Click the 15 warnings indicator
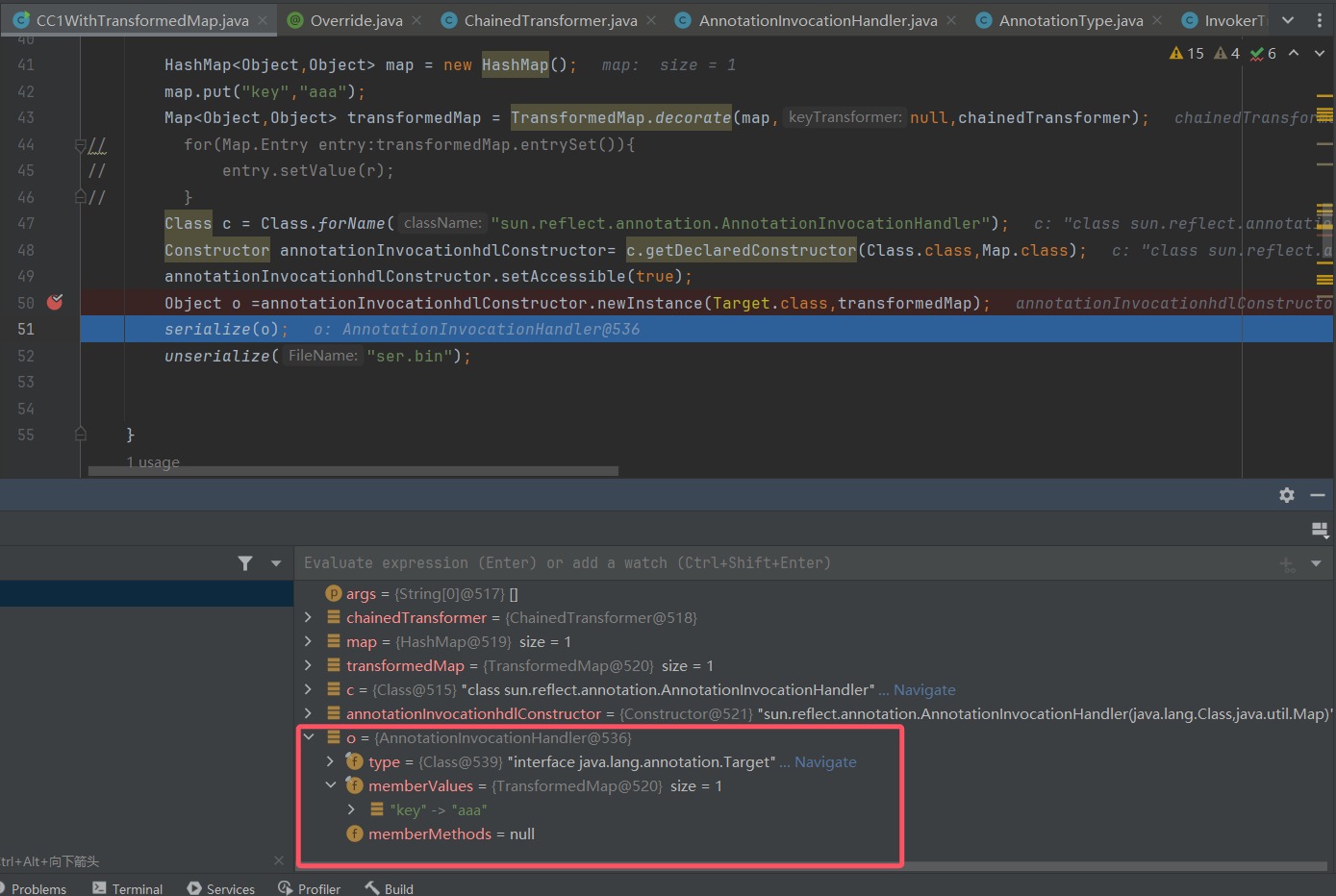This screenshot has width=1336, height=896. (x=1187, y=53)
